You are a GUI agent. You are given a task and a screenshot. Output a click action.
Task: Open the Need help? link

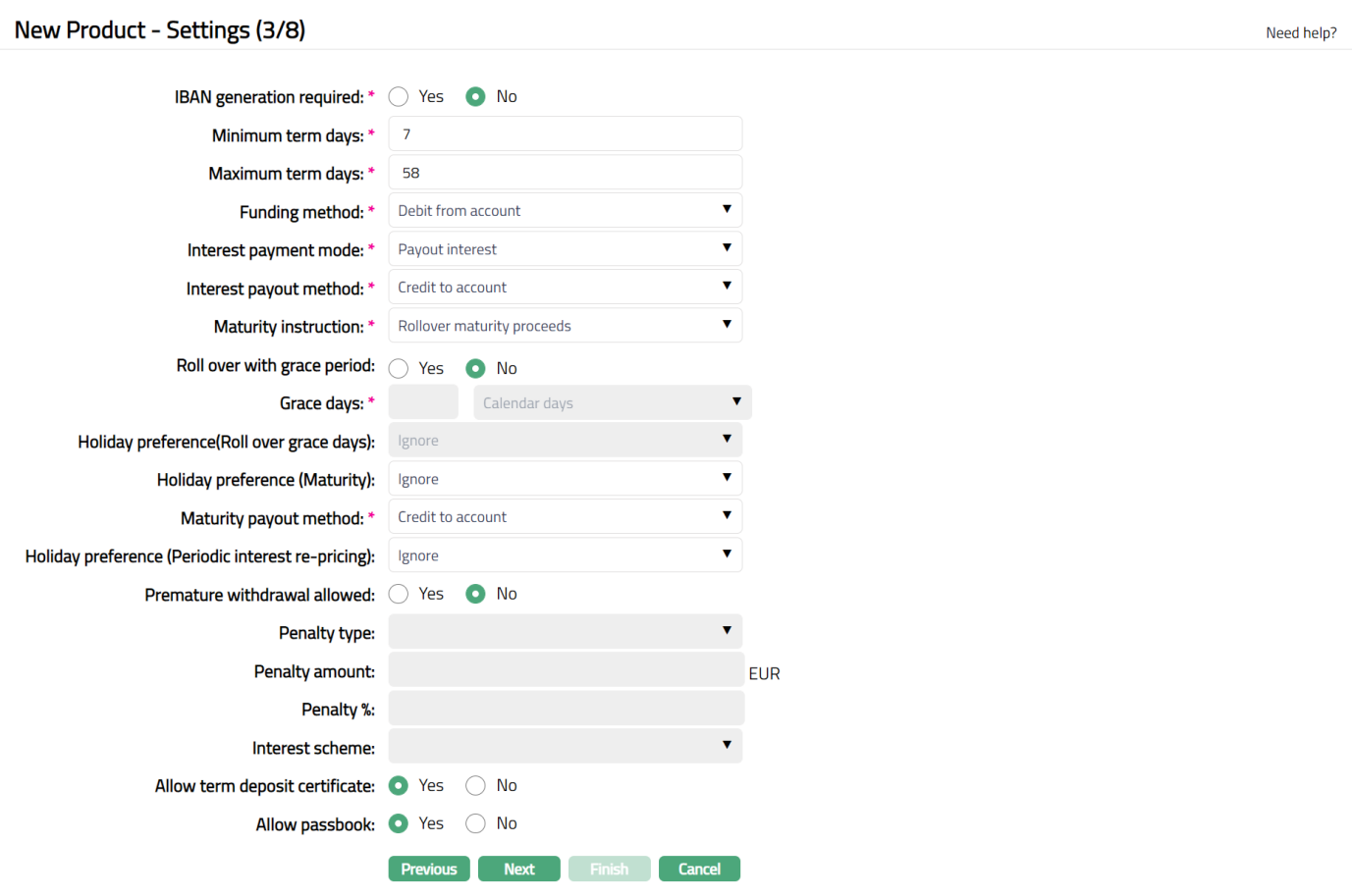tap(1301, 33)
